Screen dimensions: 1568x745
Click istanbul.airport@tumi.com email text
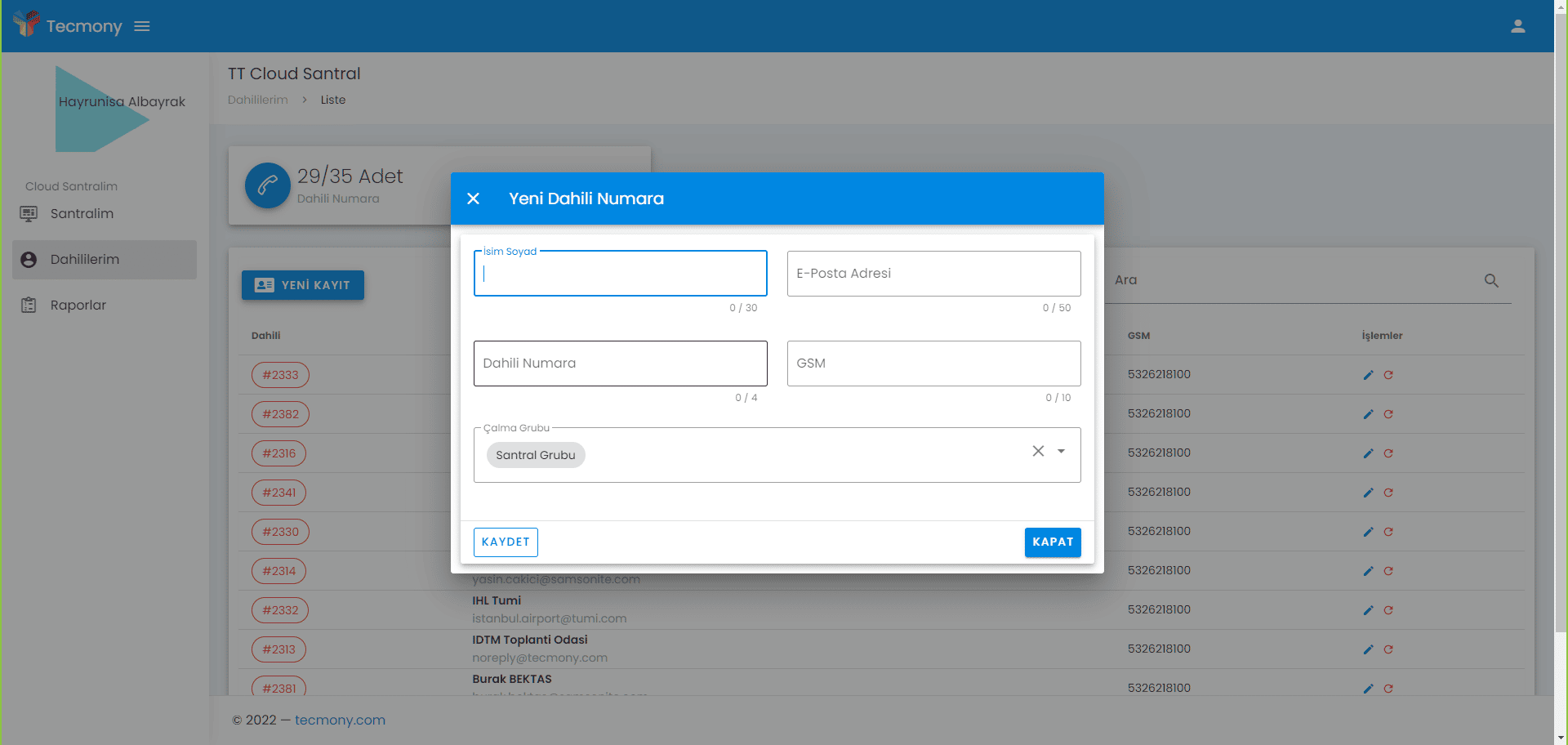pos(550,618)
